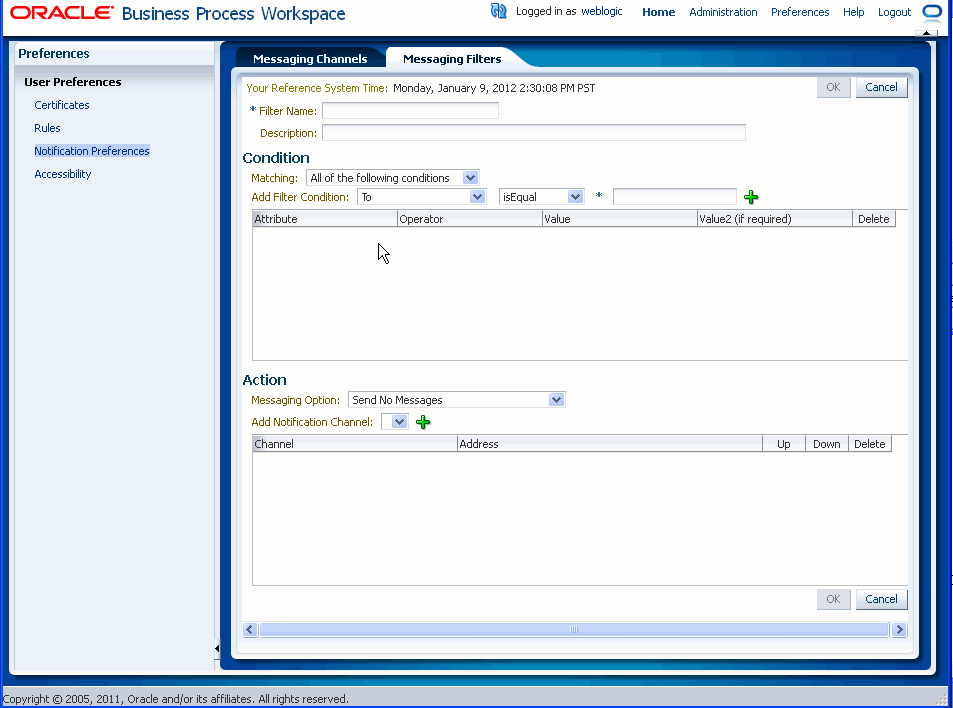The height and width of the screenshot is (708, 953).
Task: Click the User Preferences heading
Action: (x=73, y=82)
